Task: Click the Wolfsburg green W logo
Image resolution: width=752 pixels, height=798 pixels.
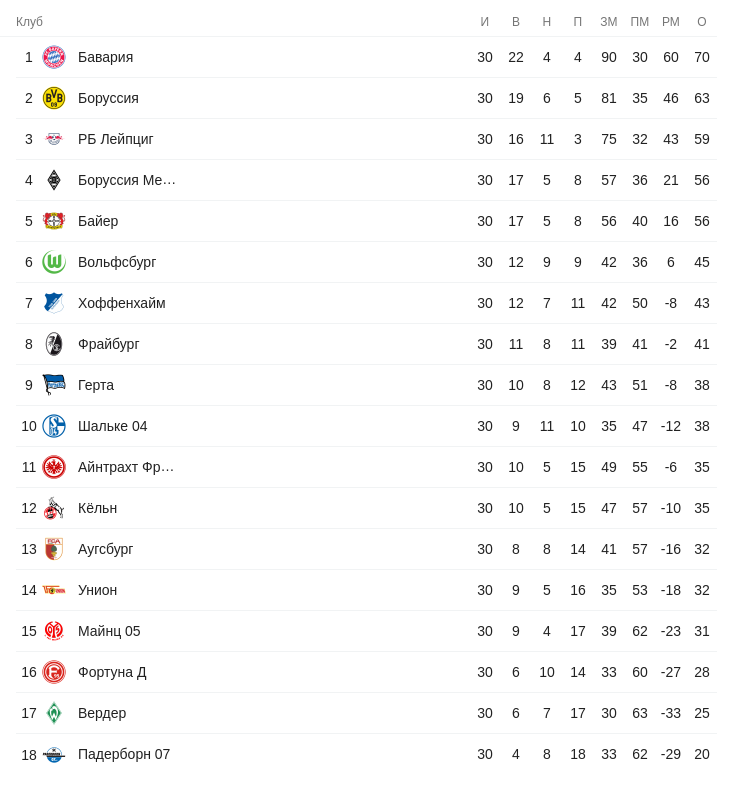Action: click(54, 262)
